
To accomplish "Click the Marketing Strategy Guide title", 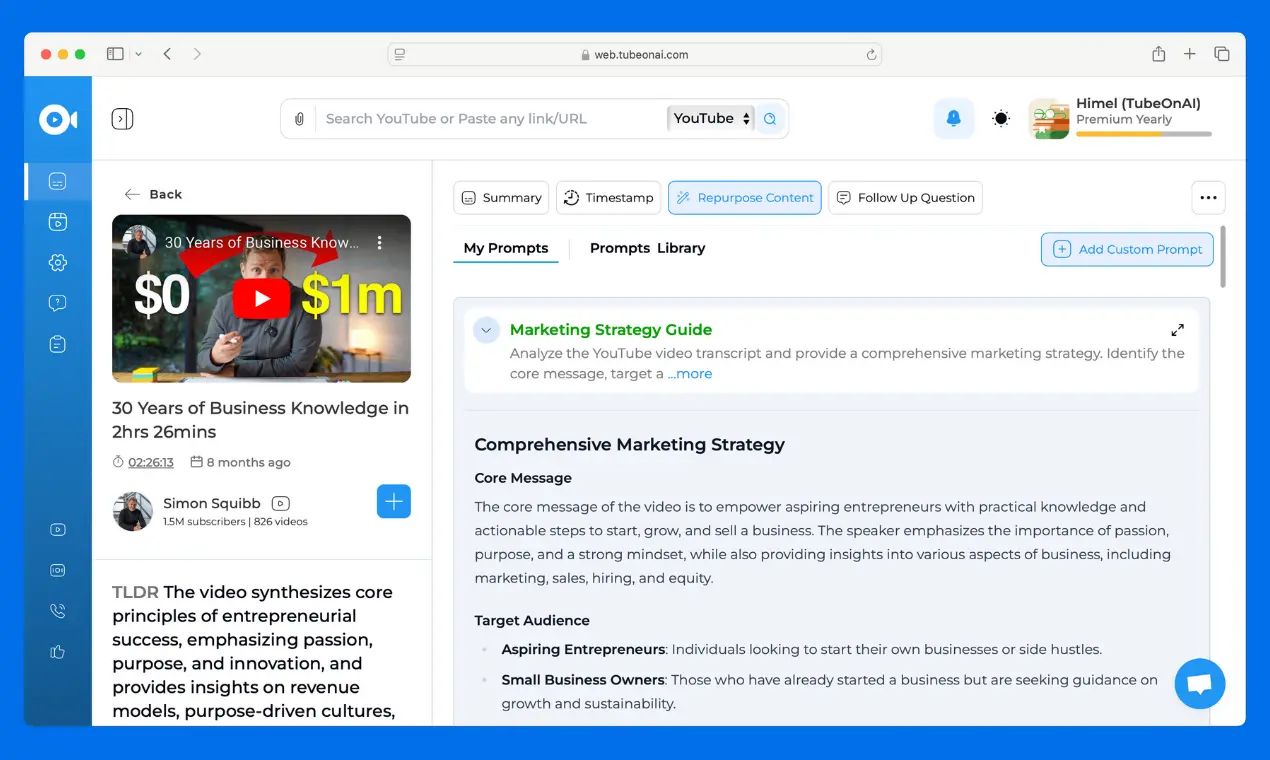I will click(x=611, y=330).
